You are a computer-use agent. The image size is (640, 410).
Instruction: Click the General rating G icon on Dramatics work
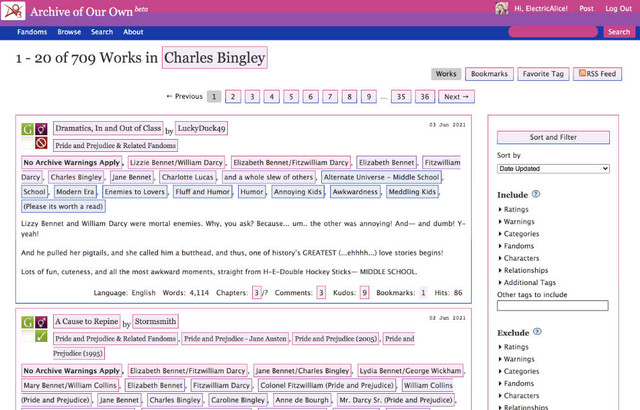coord(27,129)
